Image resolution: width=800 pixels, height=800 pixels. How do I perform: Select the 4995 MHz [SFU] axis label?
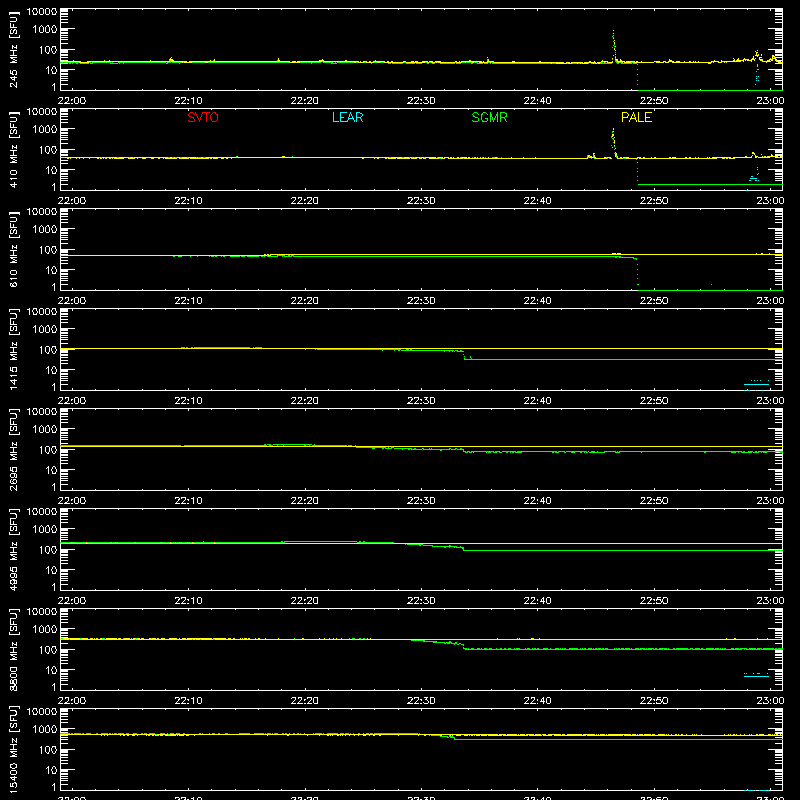click(x=13, y=549)
